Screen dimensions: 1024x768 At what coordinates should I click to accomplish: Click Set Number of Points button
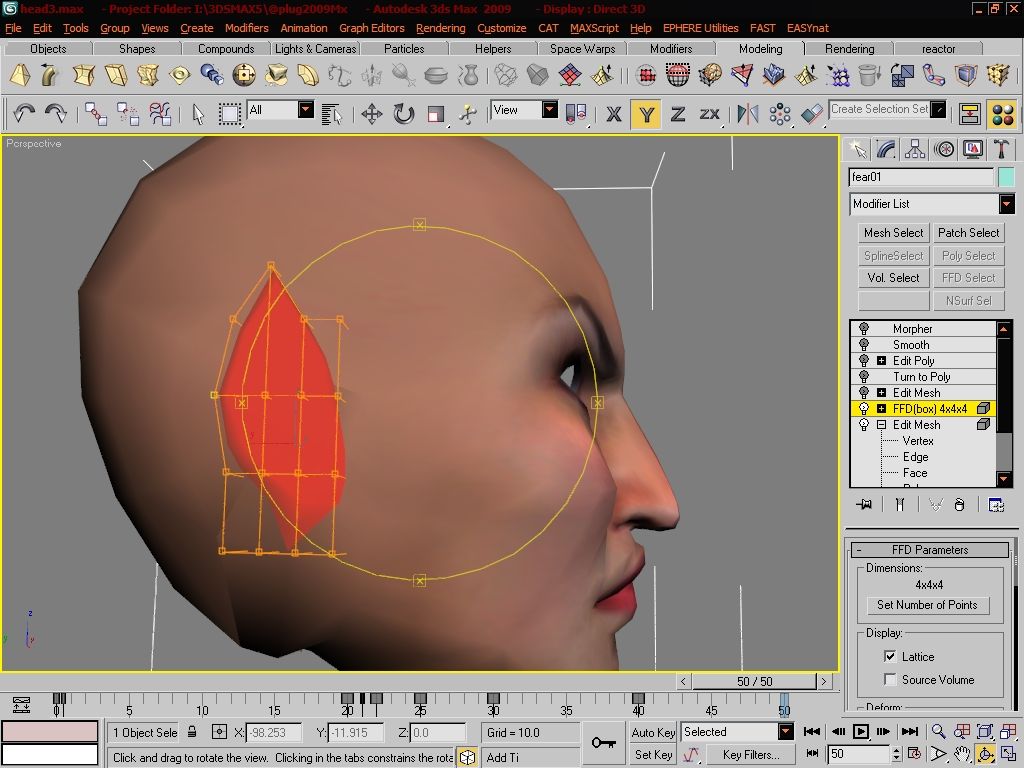point(927,605)
